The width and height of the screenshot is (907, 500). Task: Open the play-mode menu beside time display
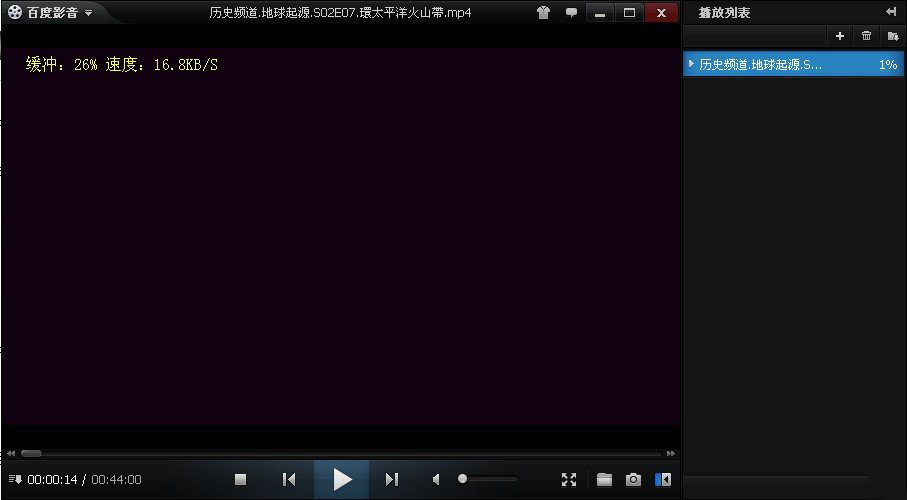15,480
